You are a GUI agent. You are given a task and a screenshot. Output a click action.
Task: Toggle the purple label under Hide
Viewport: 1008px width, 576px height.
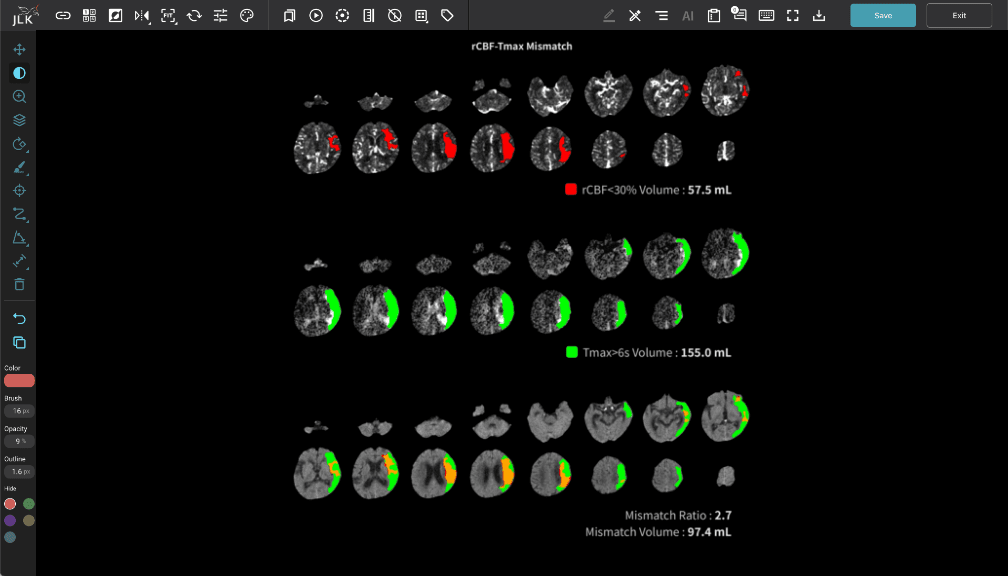pyautogui.click(x=10, y=520)
